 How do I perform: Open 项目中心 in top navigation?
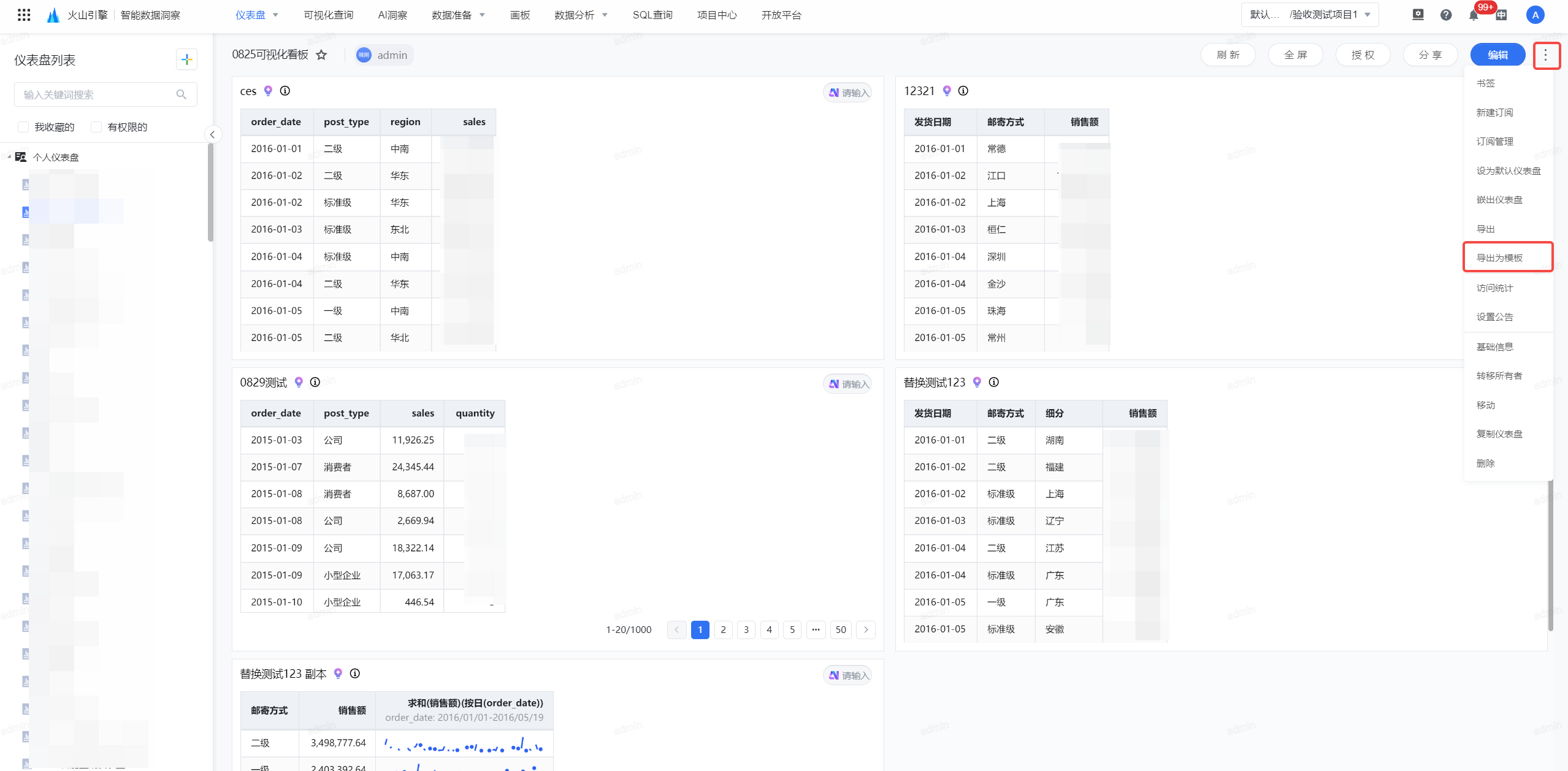pyautogui.click(x=717, y=15)
